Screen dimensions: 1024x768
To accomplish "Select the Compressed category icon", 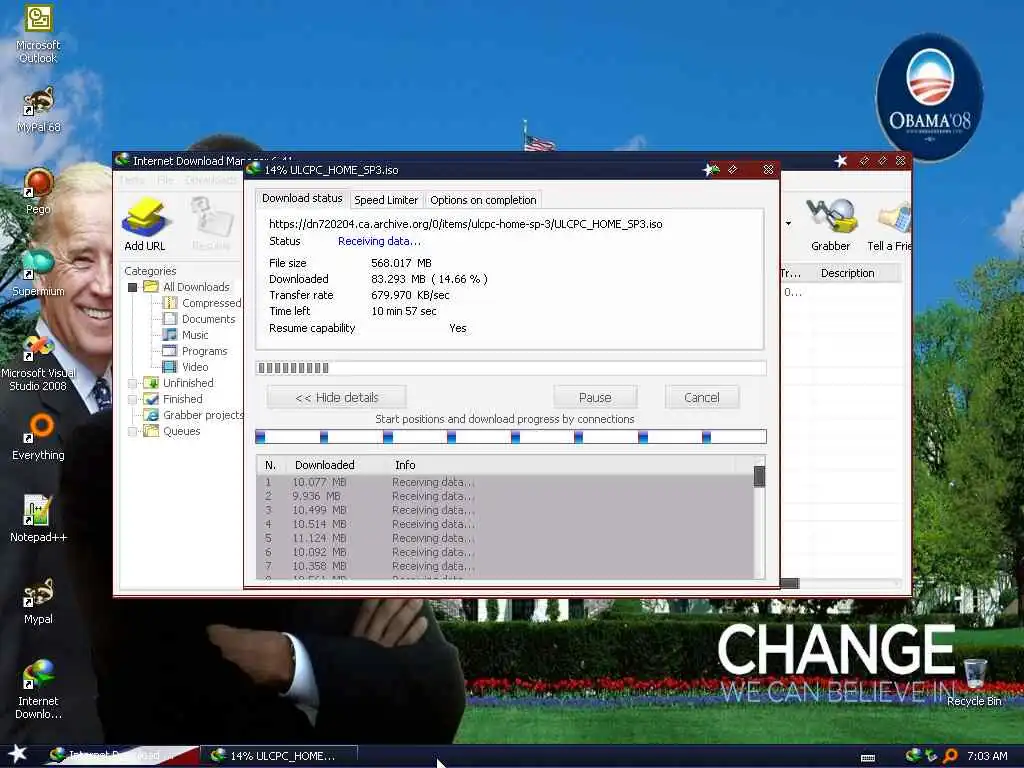I will pyautogui.click(x=170, y=303).
